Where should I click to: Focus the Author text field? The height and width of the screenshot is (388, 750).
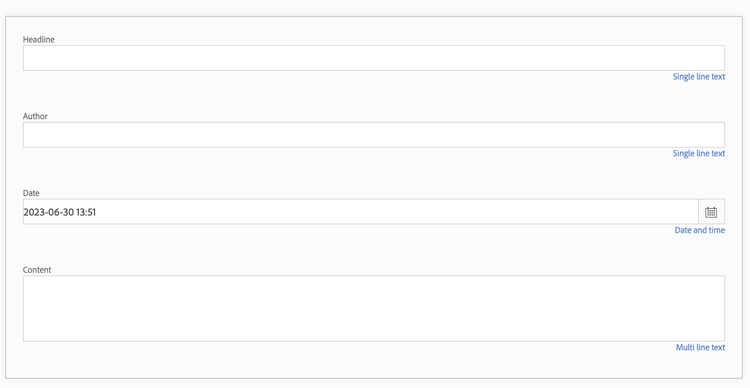pyautogui.click(x=374, y=135)
